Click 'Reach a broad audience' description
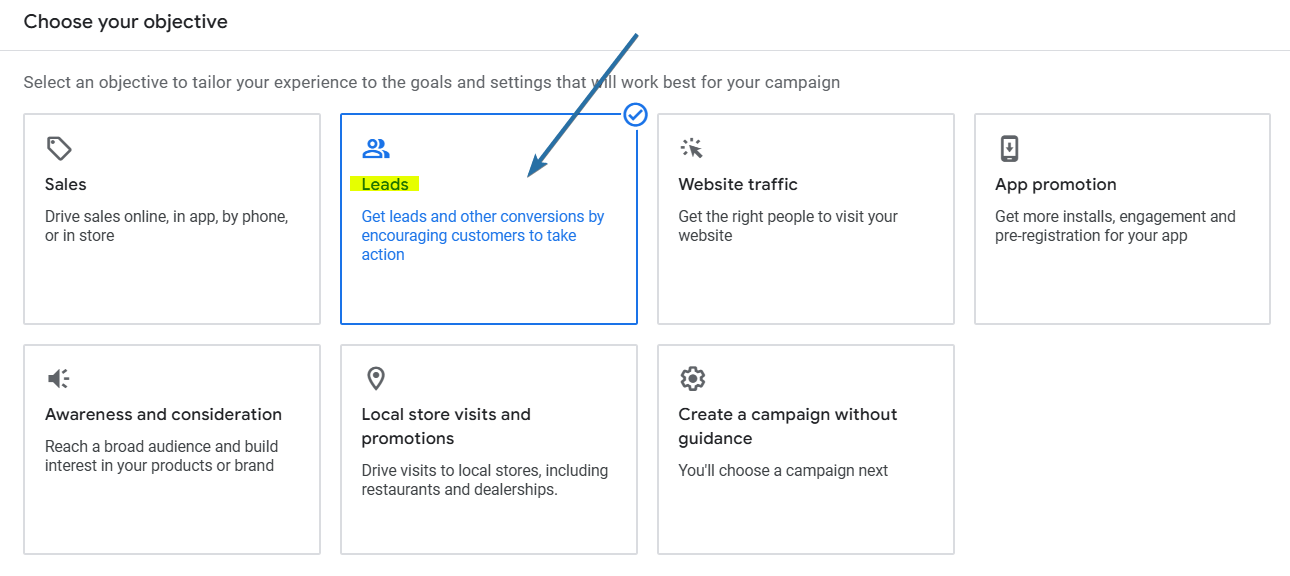Viewport: 1290px width, 576px height. click(161, 456)
